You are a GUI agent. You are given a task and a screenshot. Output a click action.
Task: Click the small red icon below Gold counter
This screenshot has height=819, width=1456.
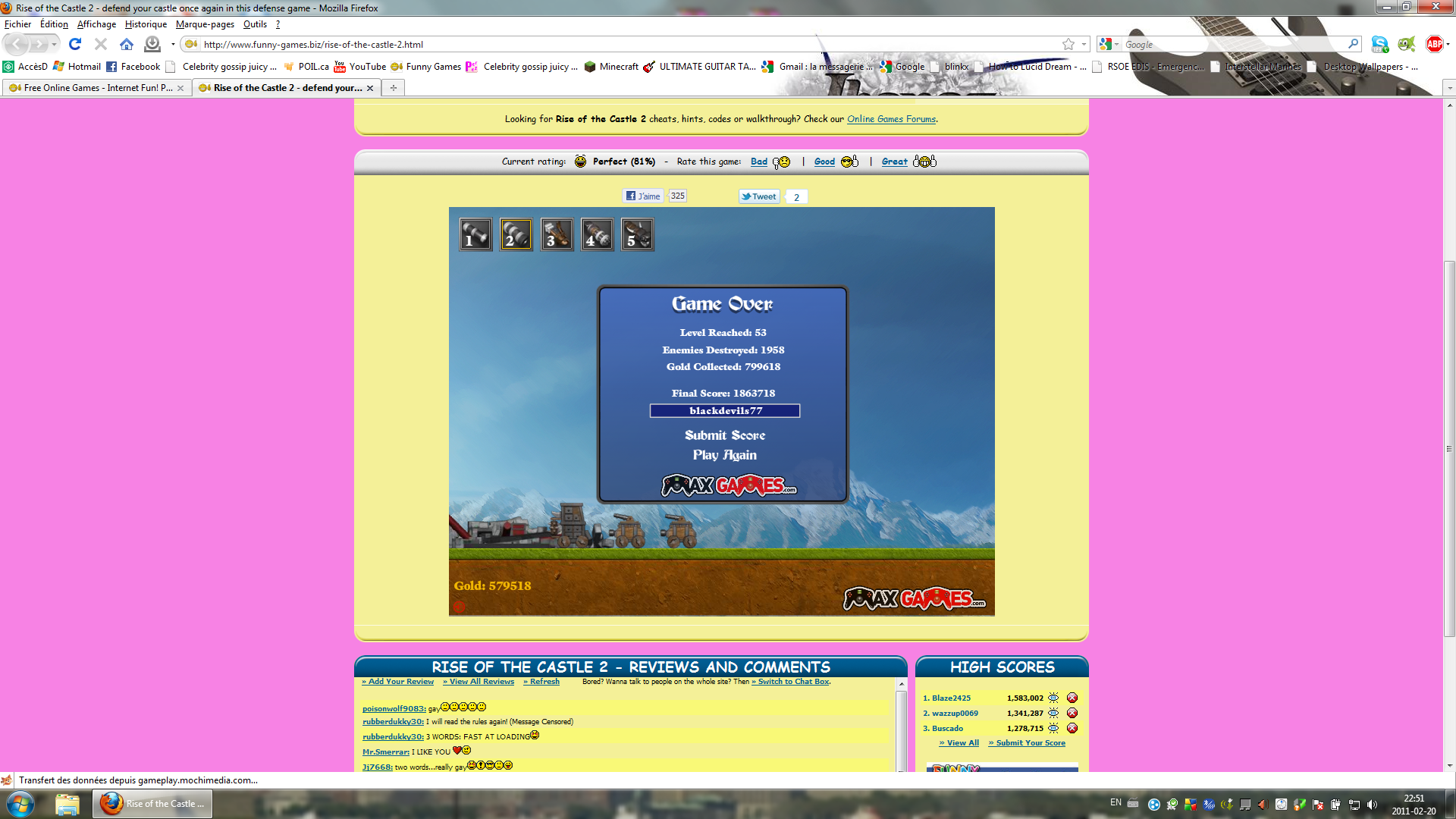[459, 606]
